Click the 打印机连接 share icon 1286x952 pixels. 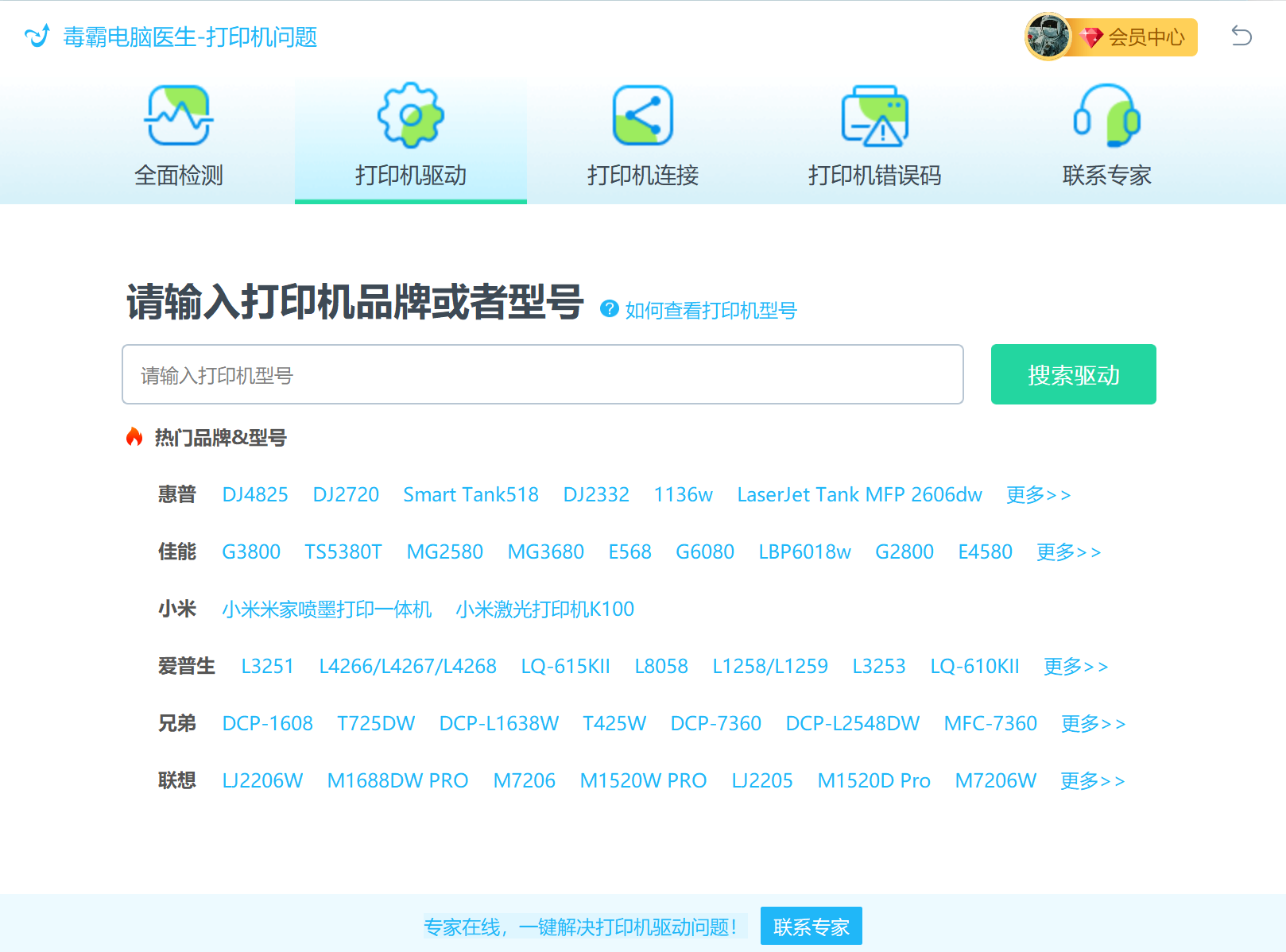[642, 115]
